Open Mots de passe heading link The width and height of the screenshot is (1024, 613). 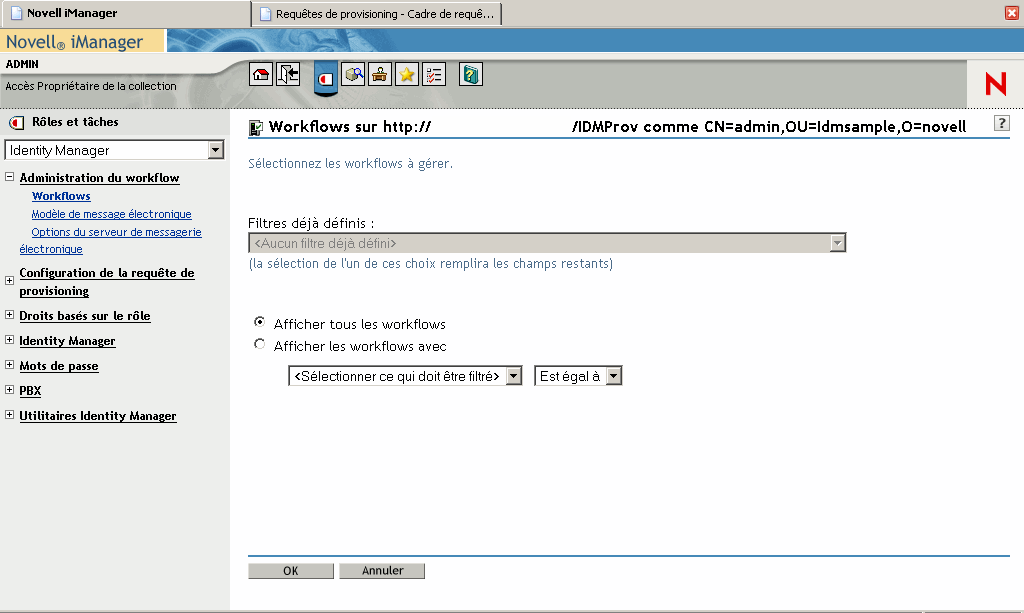(59, 366)
